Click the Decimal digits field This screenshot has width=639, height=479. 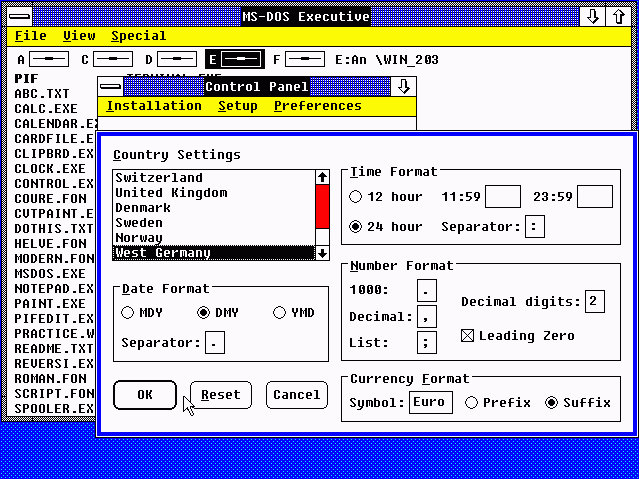point(595,302)
